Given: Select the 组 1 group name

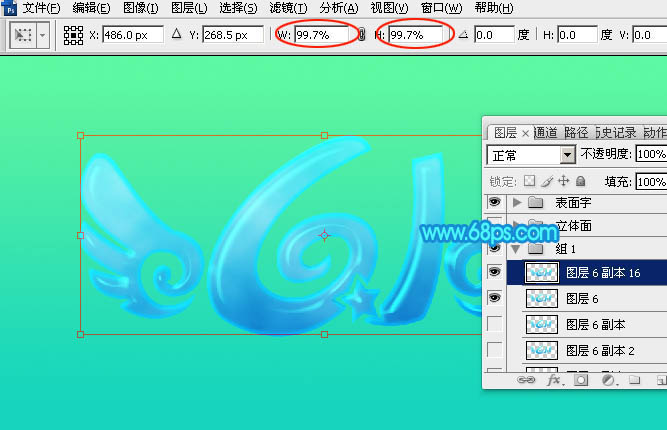Looking at the screenshot, I should (565, 249).
